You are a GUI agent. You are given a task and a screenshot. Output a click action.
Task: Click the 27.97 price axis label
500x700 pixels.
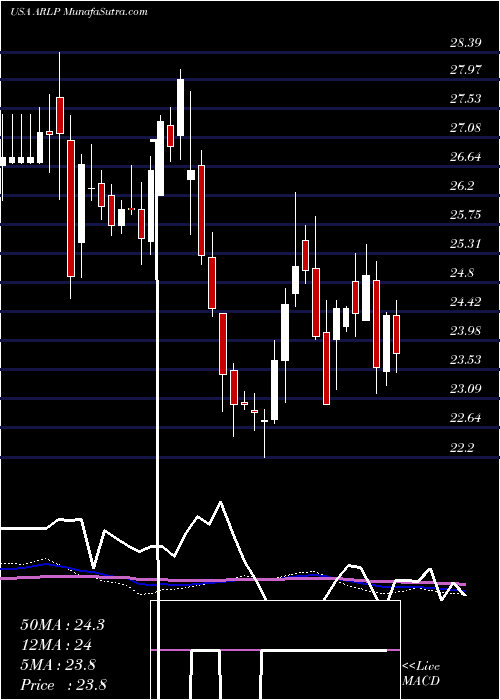point(466,70)
